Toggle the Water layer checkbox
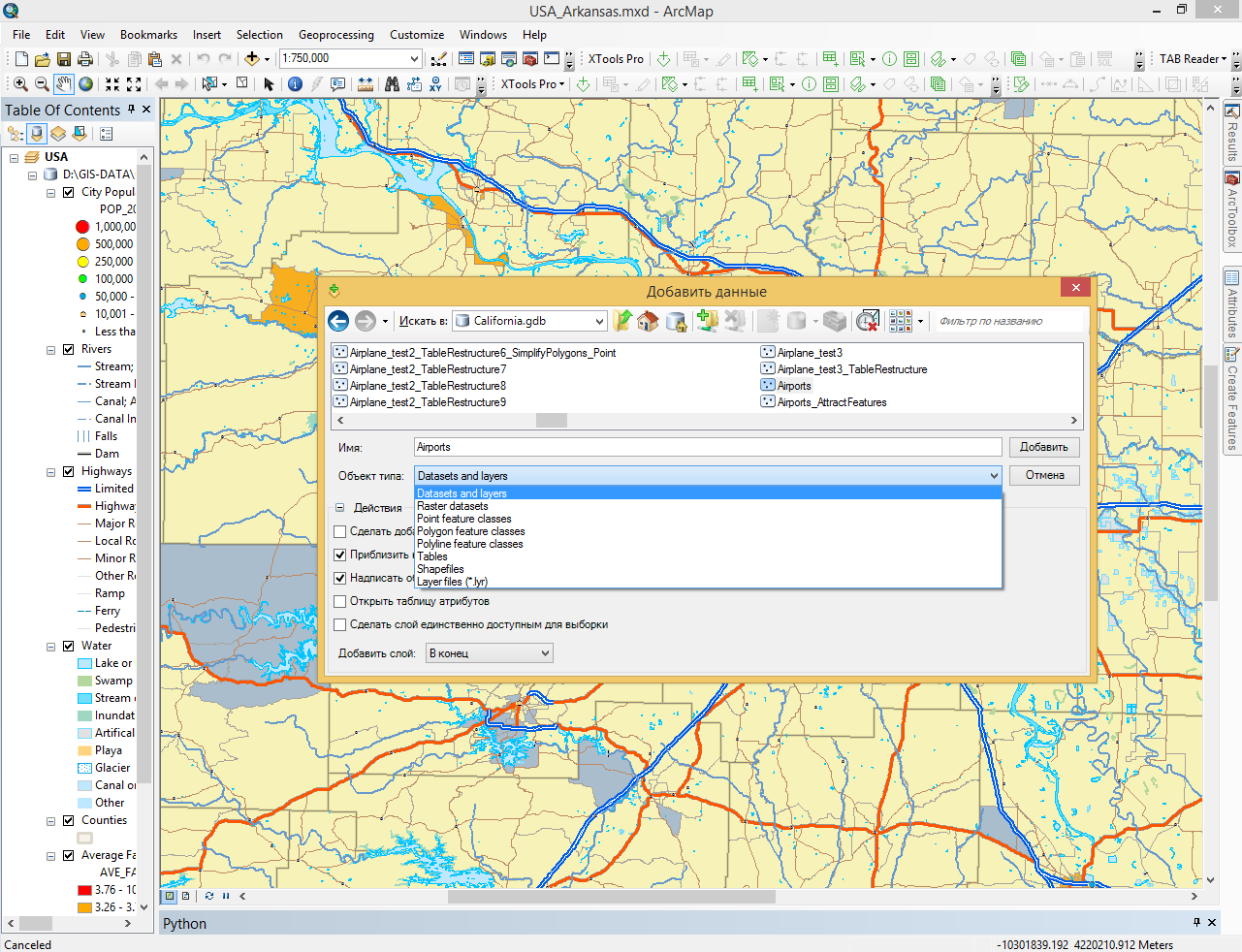The height and width of the screenshot is (952, 1242). coord(68,646)
